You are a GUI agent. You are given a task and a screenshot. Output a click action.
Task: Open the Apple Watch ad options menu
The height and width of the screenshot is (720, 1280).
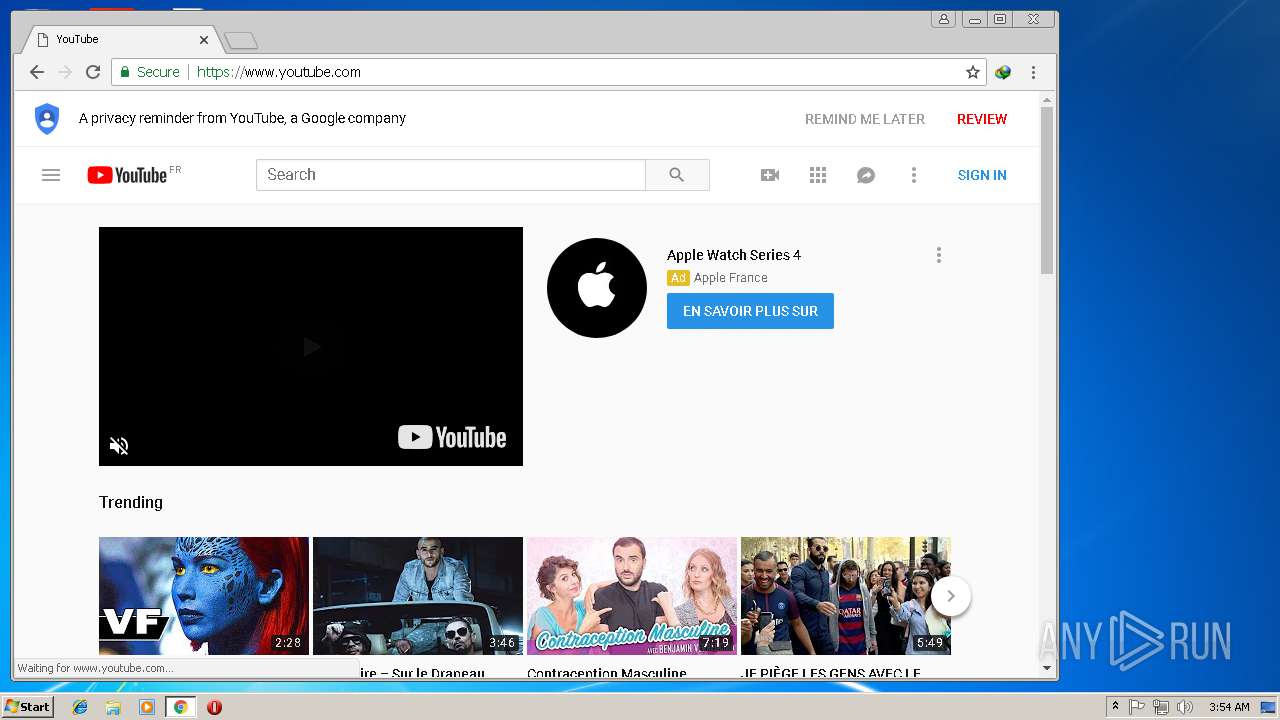pos(938,255)
